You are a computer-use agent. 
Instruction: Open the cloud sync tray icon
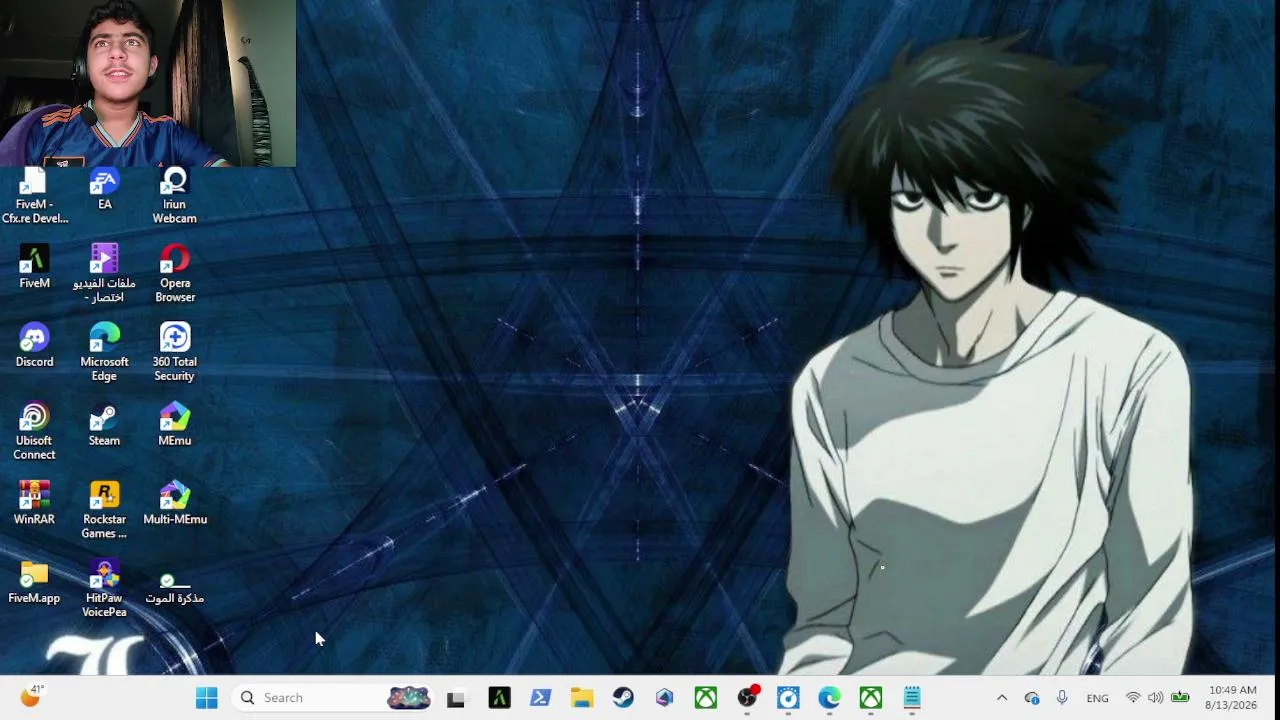[x=1032, y=698]
